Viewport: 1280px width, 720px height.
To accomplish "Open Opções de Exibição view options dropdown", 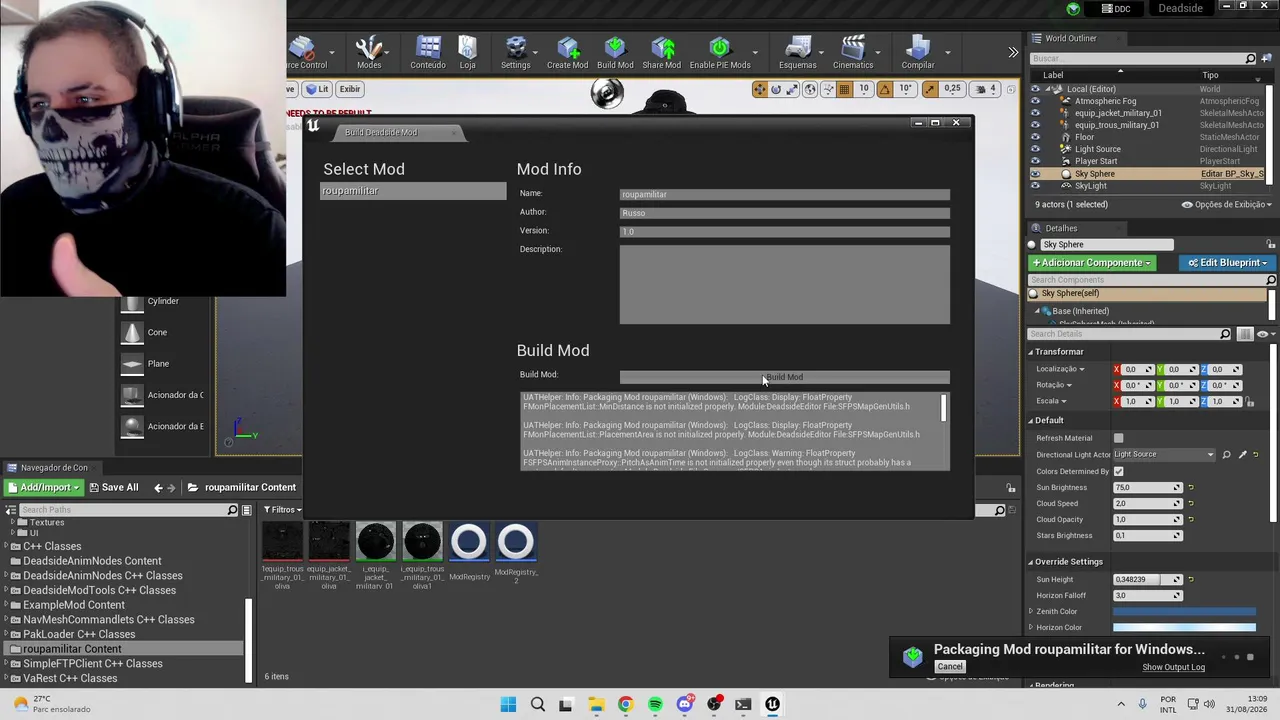I will coord(1227,204).
